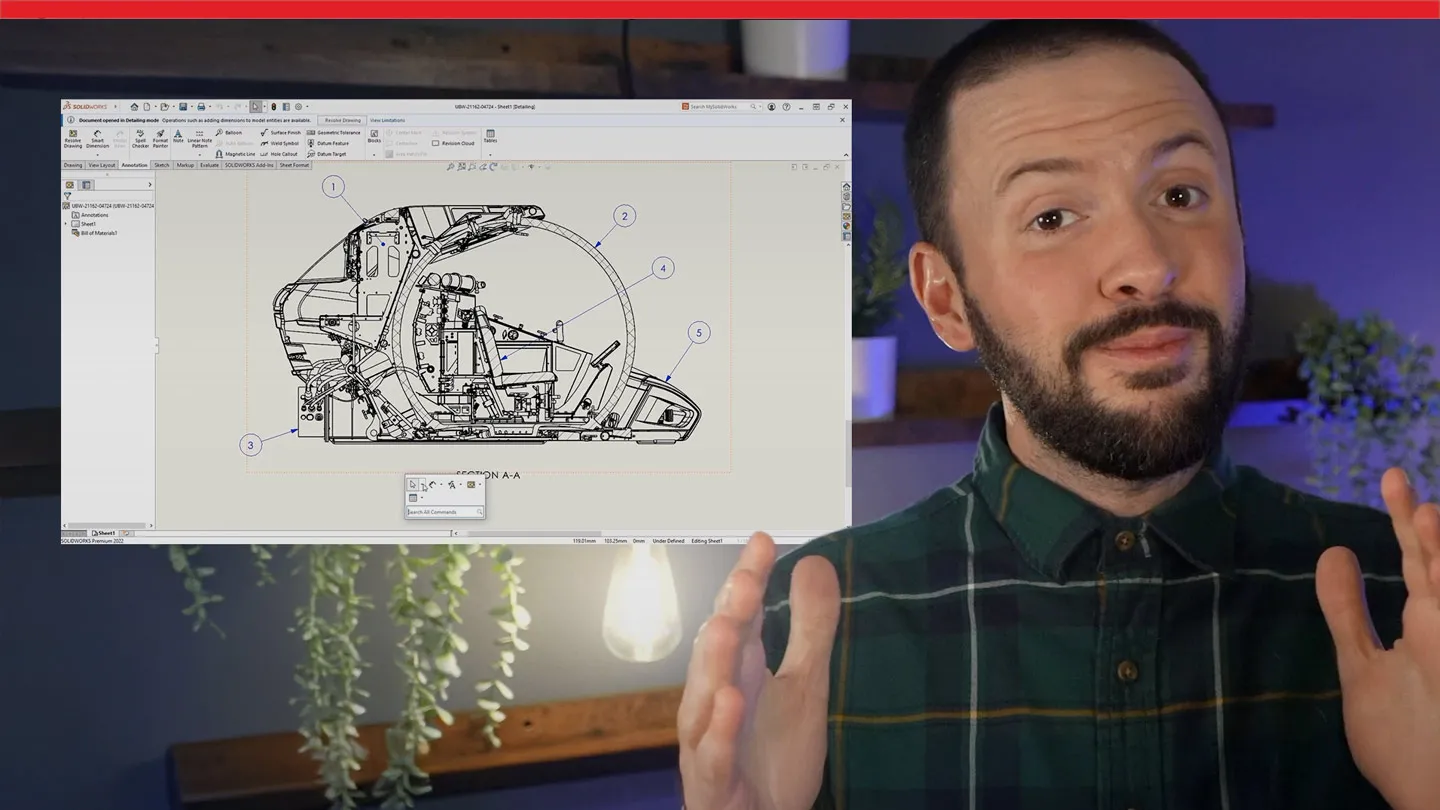Screen dimensions: 1440x810
Task: Add a Weld Symbol
Action: pyautogui.click(x=281, y=143)
